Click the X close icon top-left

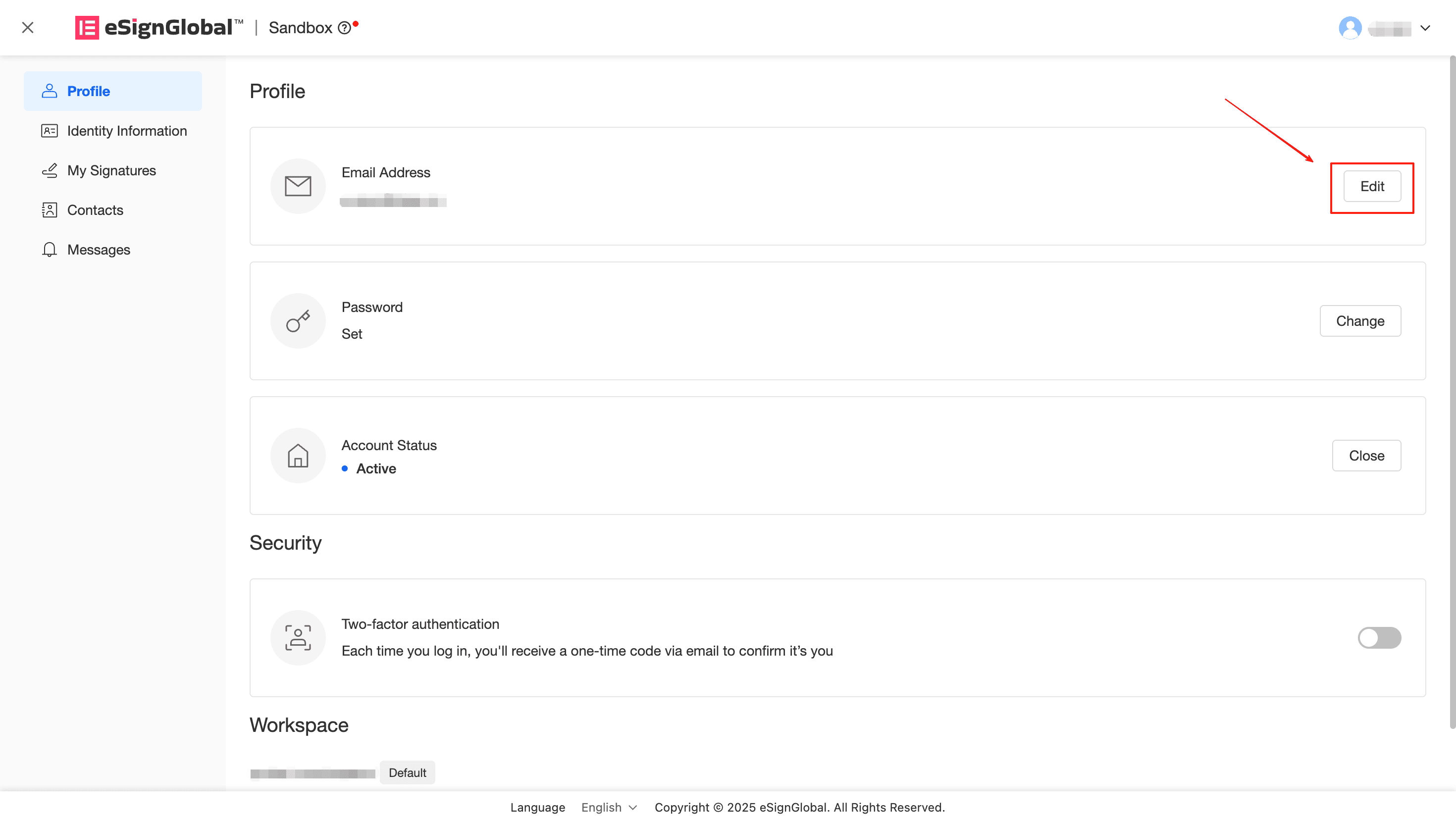[x=28, y=27]
